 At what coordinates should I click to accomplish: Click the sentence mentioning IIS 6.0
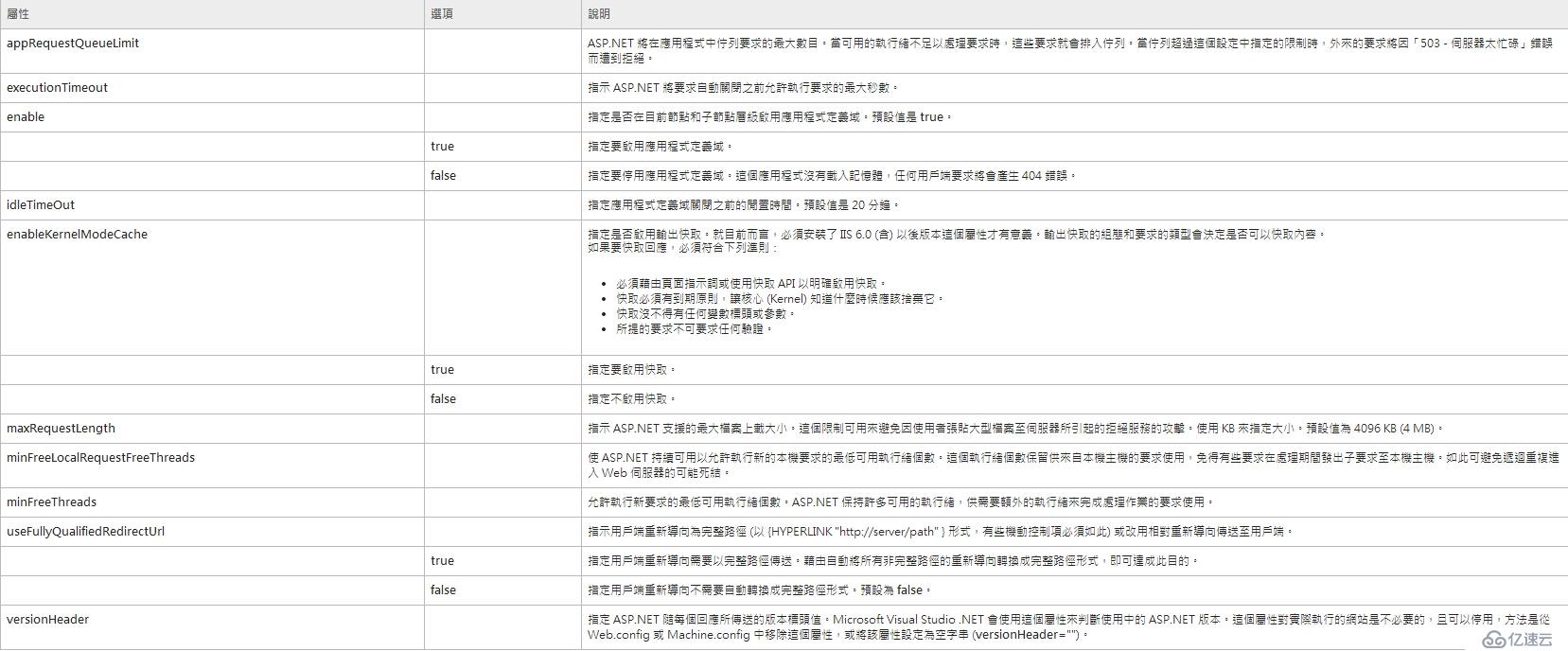pos(958,235)
